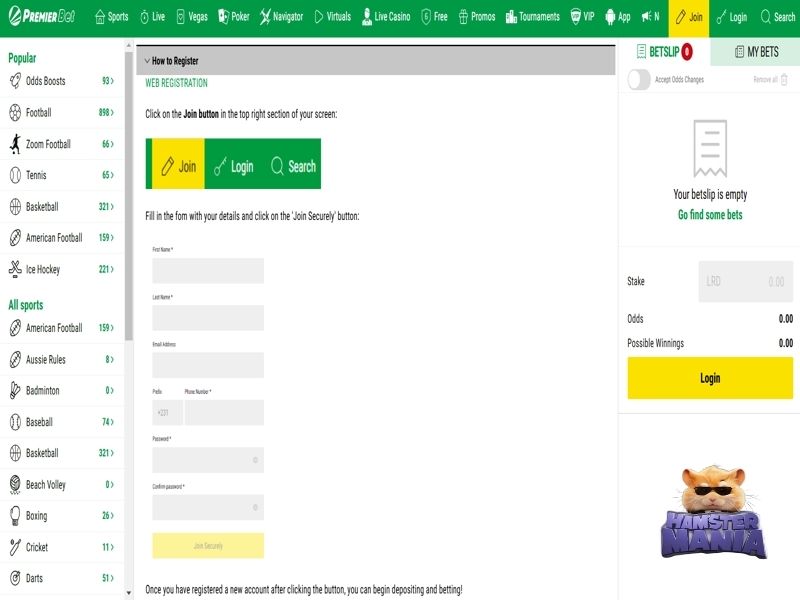Screen dimensions: 800x600
Task: Click the Join Securely button
Action: (x=208, y=546)
